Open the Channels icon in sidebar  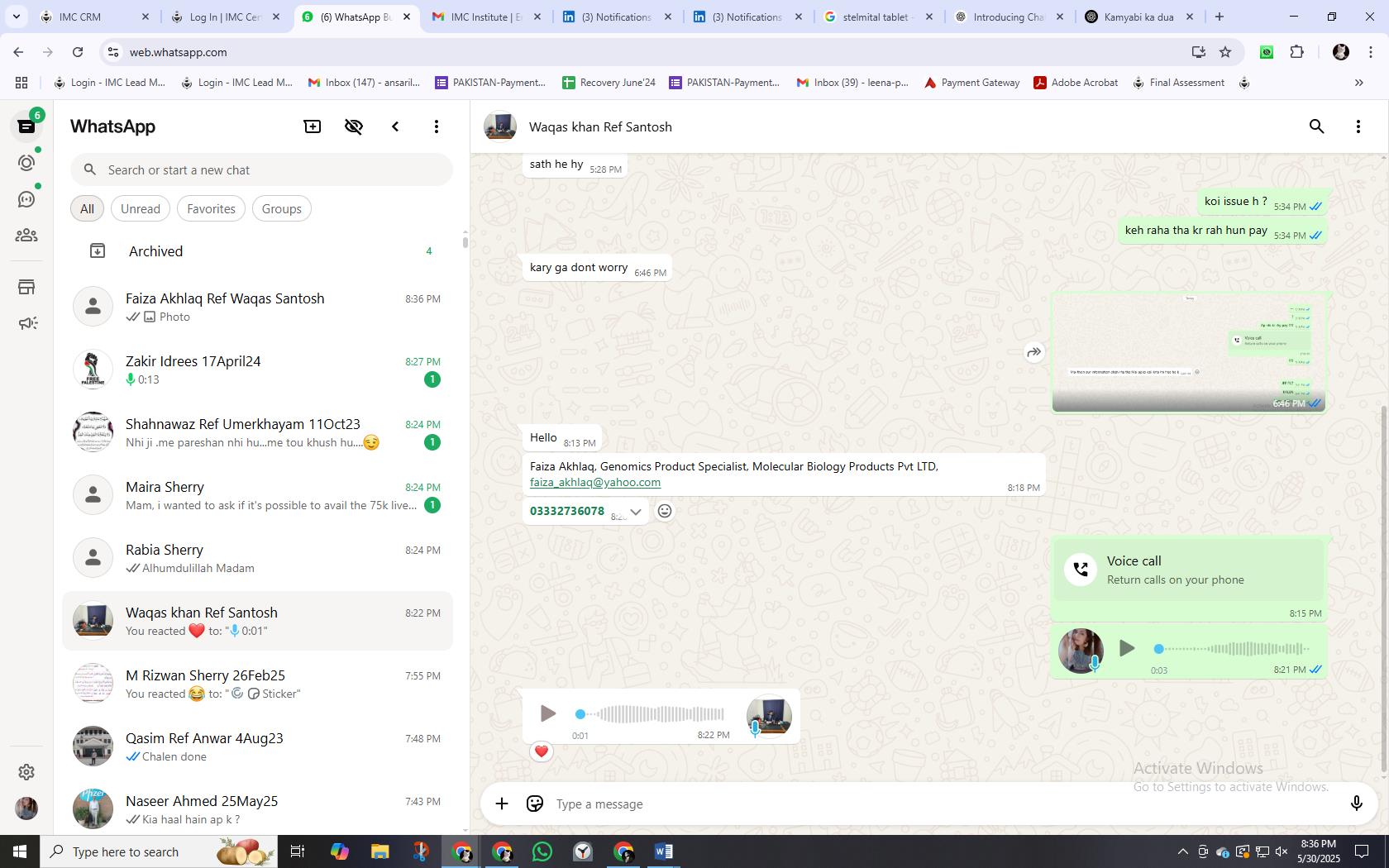click(x=26, y=199)
